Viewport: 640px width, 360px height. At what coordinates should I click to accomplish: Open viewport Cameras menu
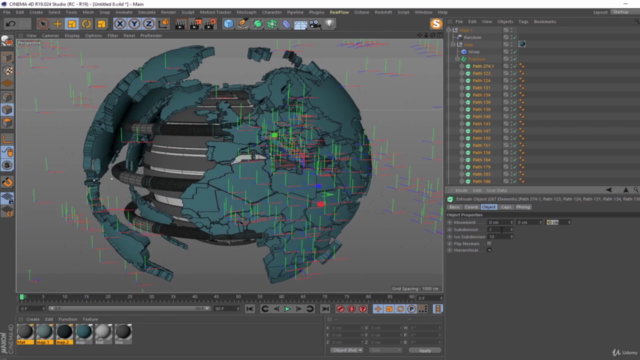[x=51, y=36]
